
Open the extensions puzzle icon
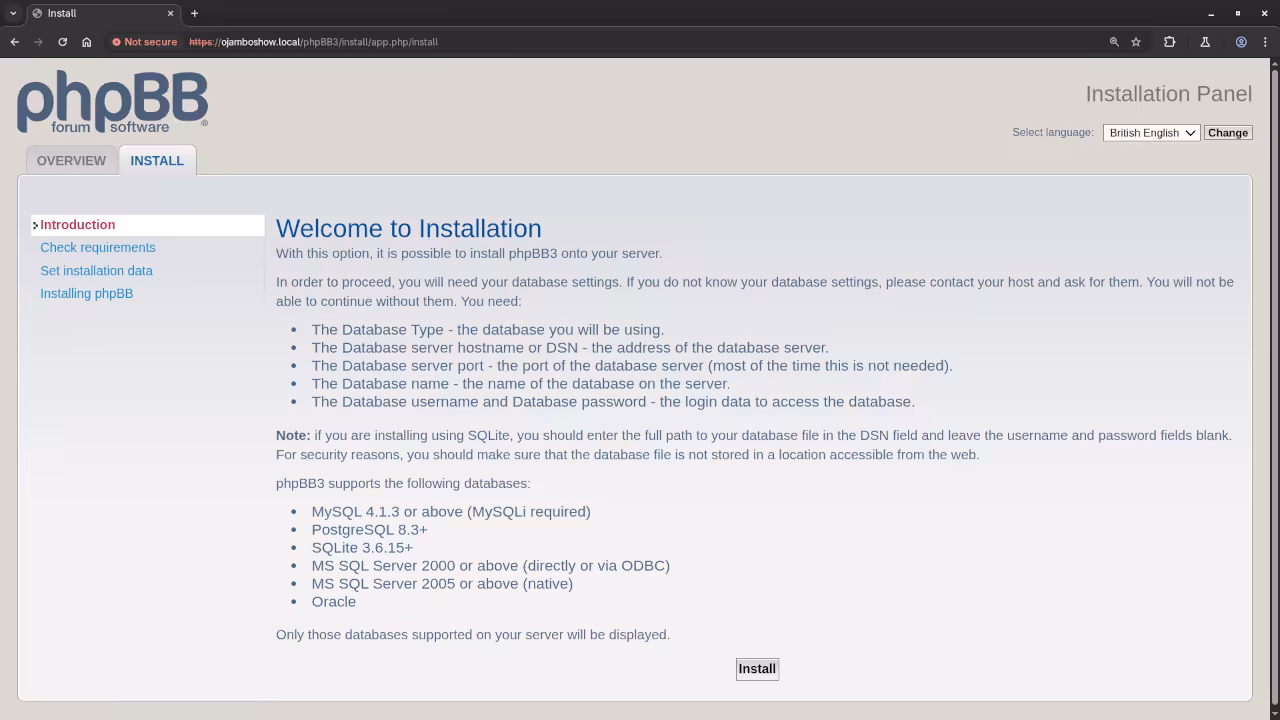coord(1169,42)
